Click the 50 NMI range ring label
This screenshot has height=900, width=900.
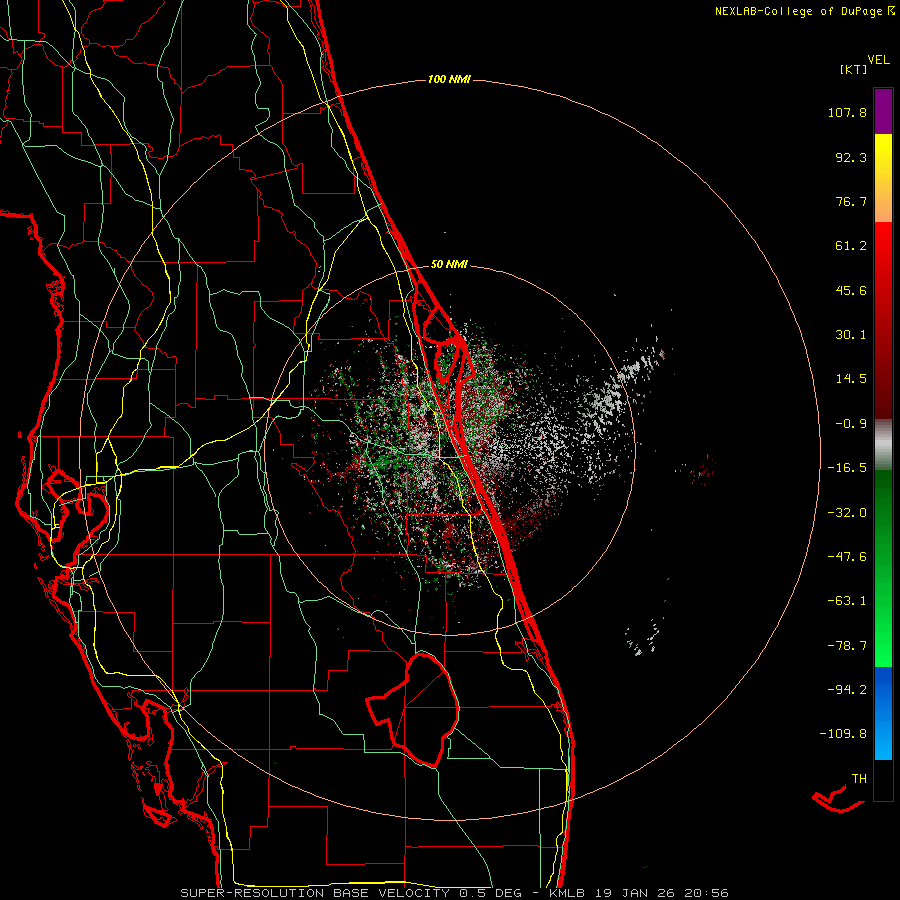point(449,265)
